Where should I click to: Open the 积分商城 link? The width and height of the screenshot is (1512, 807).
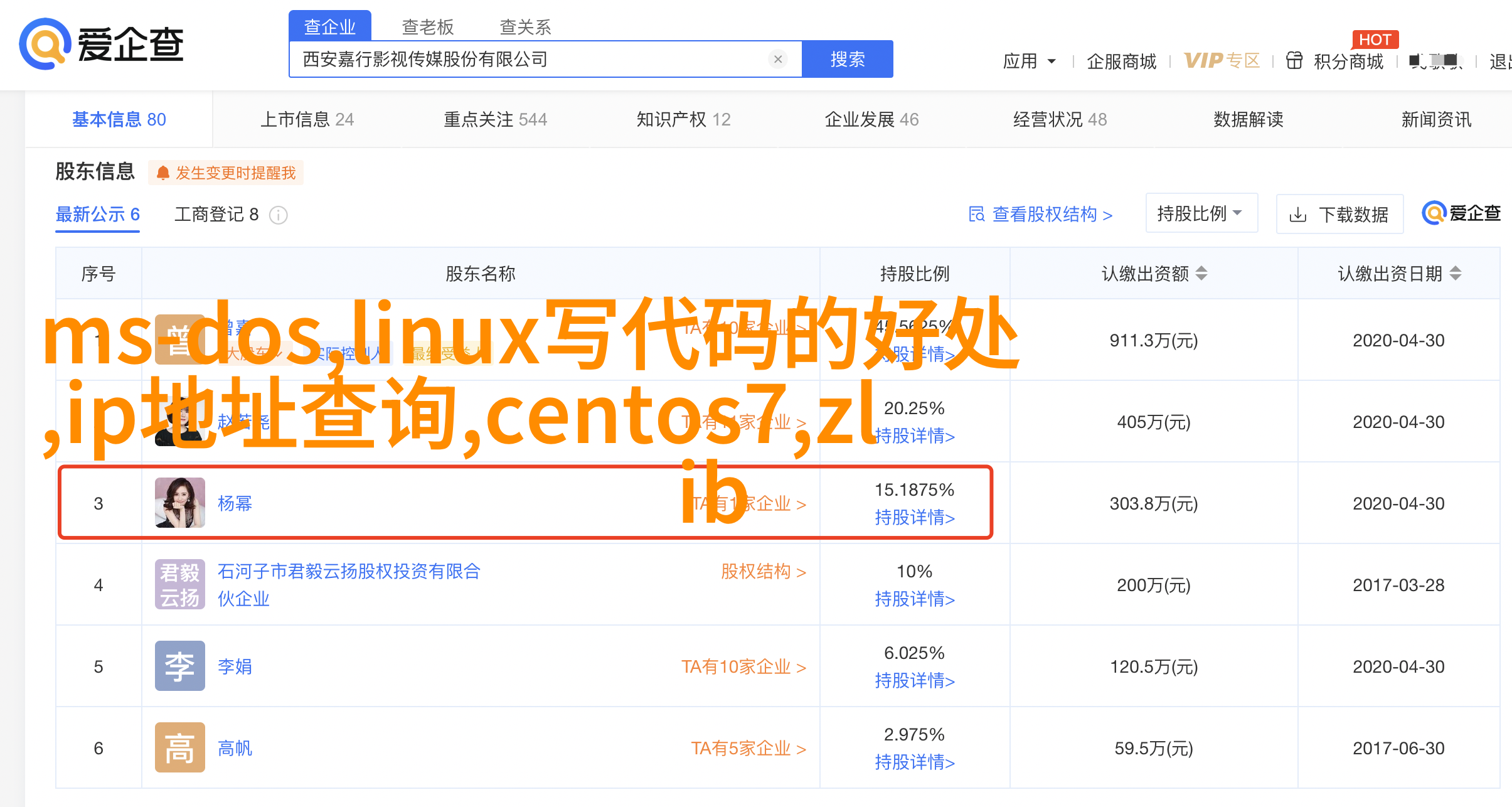click(1349, 61)
